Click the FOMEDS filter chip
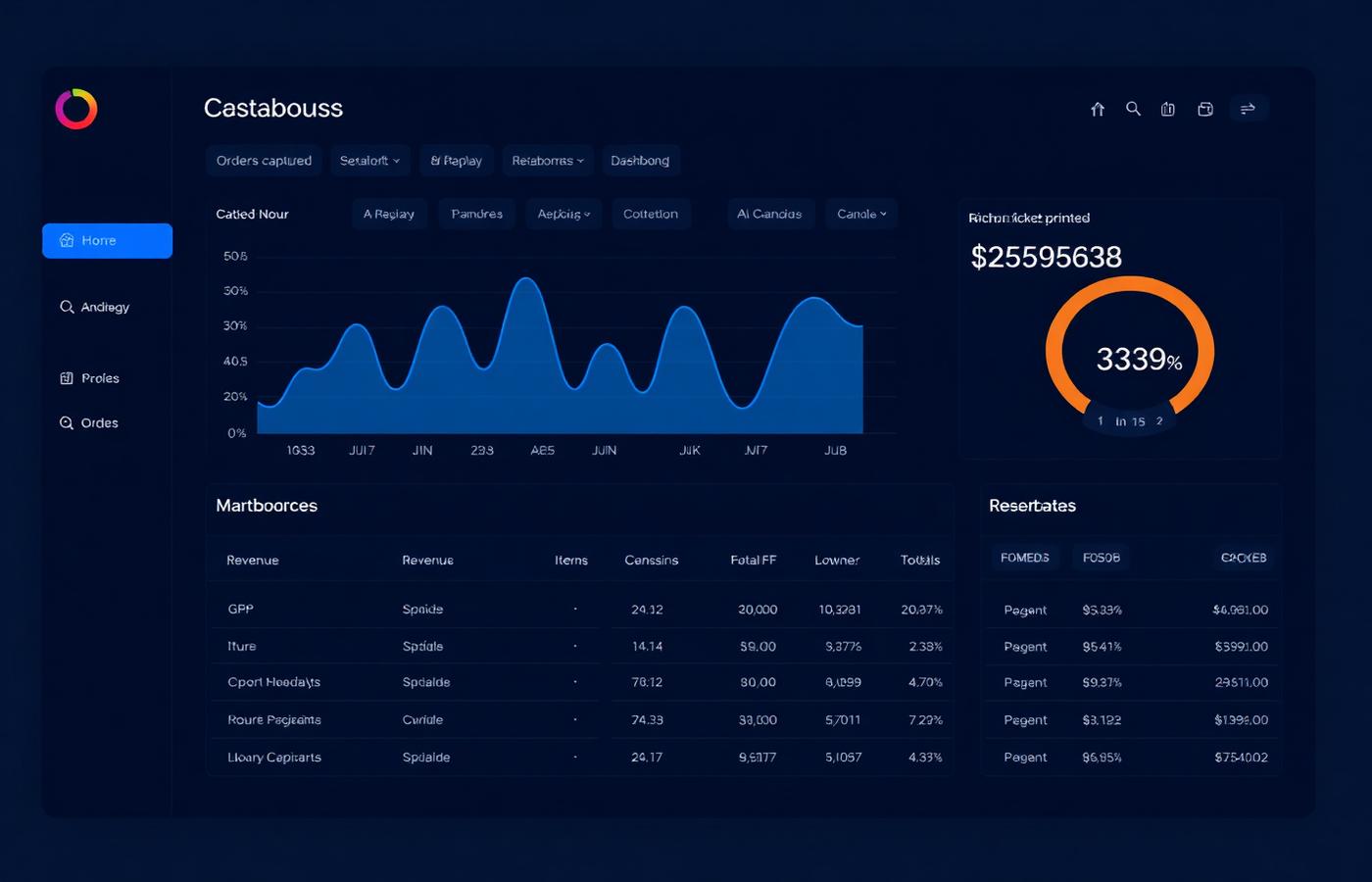1372x882 pixels. [1025, 558]
